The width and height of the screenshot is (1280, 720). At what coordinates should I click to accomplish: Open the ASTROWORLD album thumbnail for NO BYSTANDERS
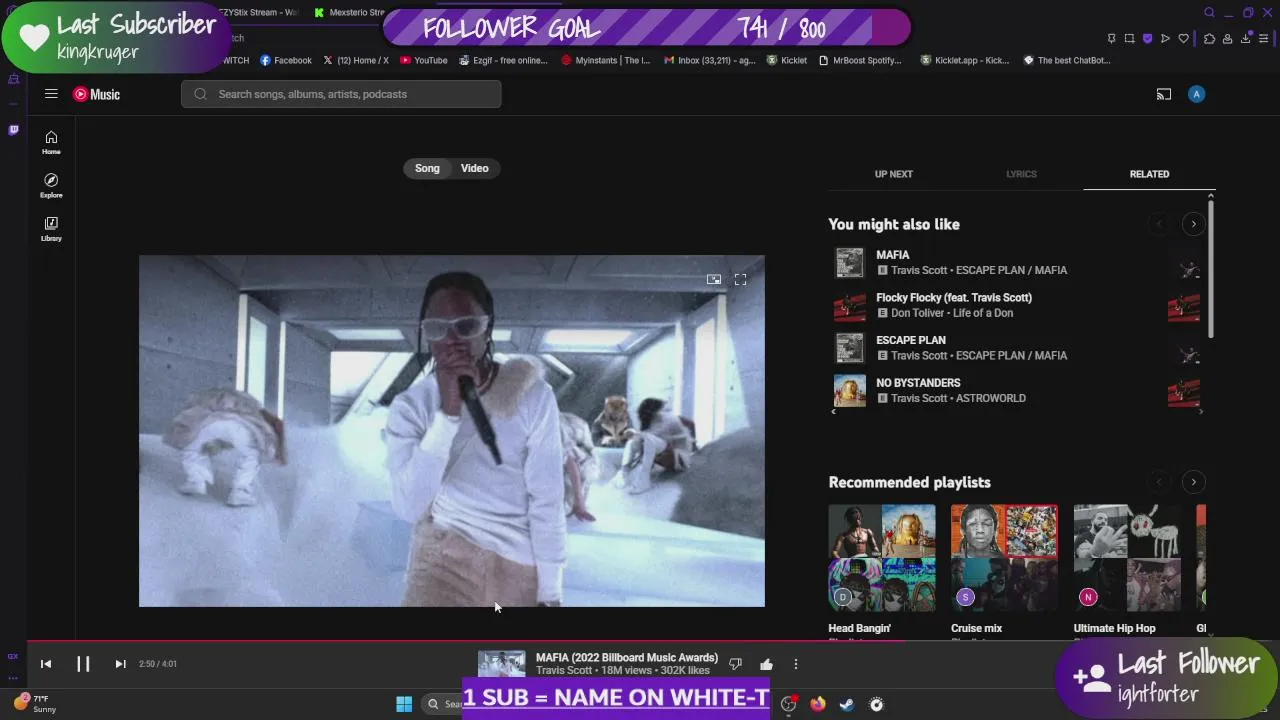coord(849,390)
